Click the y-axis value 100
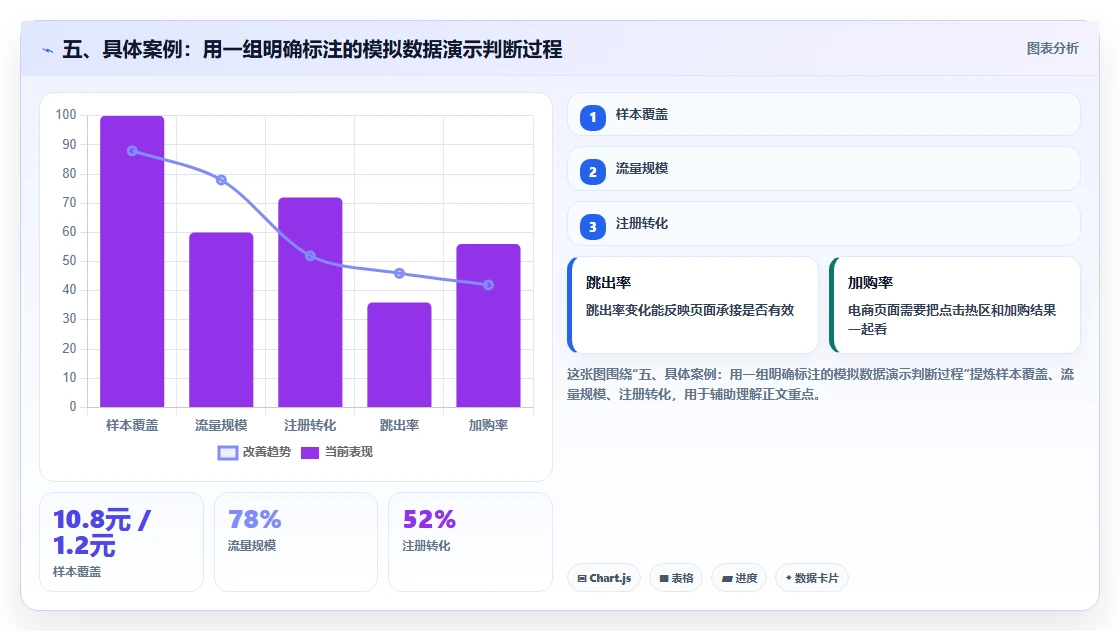1120x631 pixels. (x=66, y=115)
